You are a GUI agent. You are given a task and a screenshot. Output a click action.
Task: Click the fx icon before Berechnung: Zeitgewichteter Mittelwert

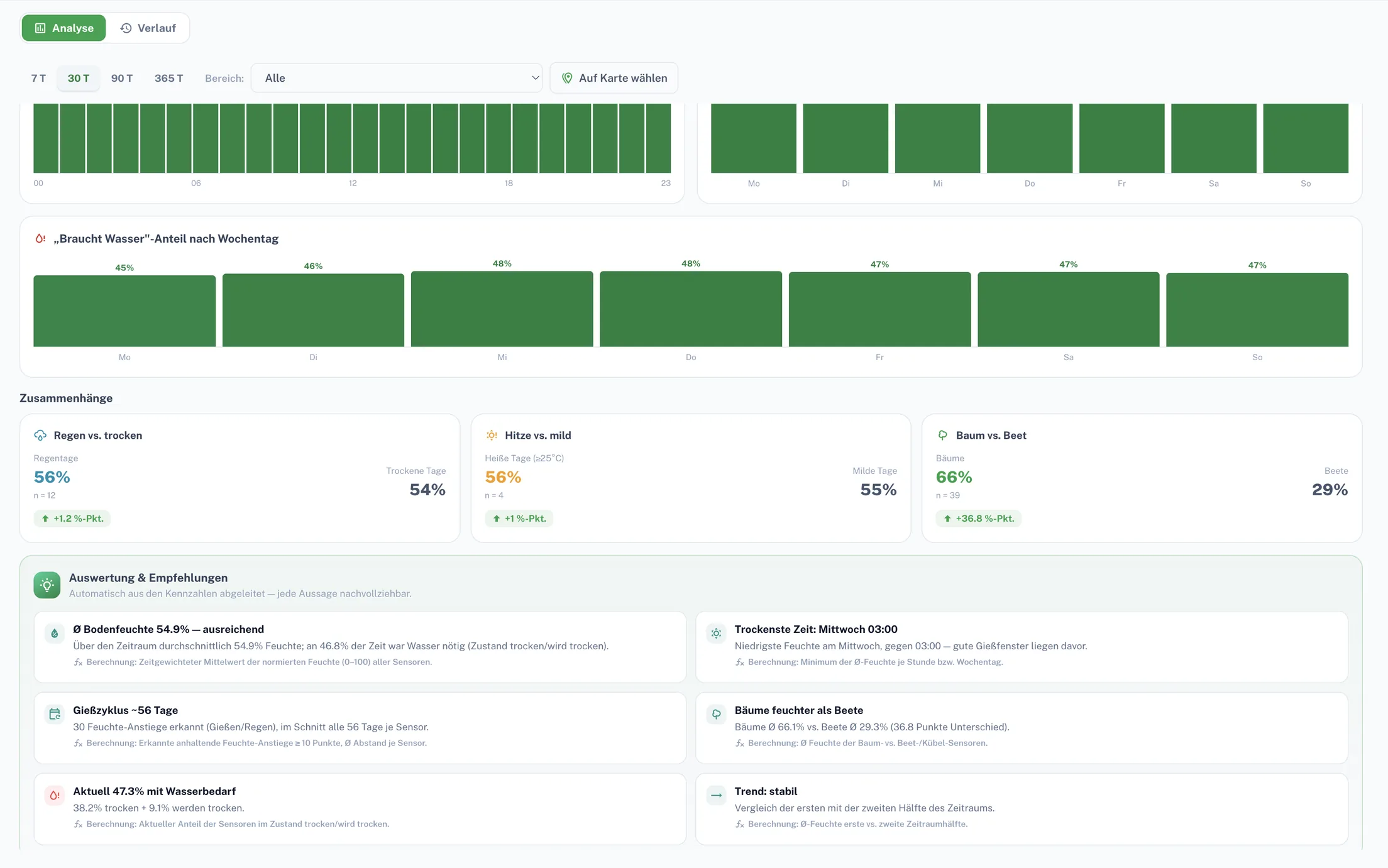click(79, 662)
